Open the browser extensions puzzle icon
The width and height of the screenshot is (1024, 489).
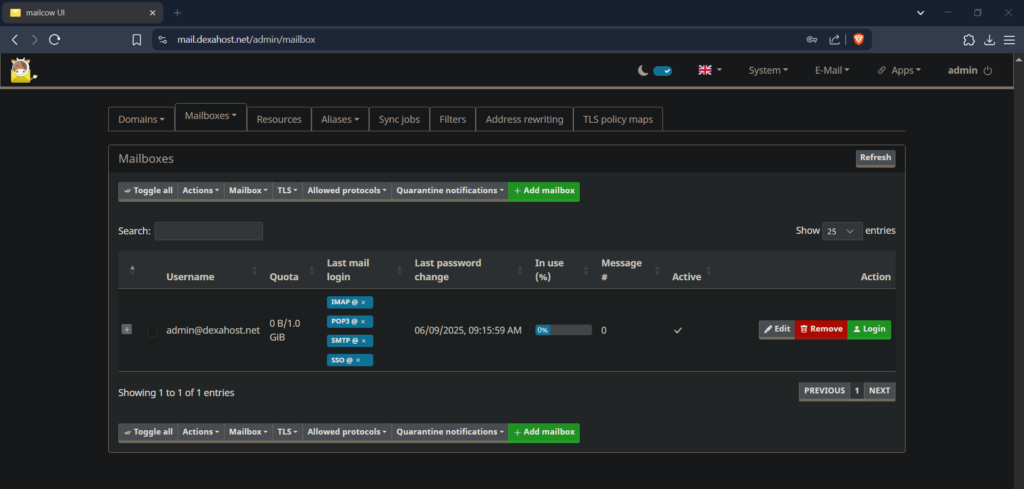click(x=969, y=40)
